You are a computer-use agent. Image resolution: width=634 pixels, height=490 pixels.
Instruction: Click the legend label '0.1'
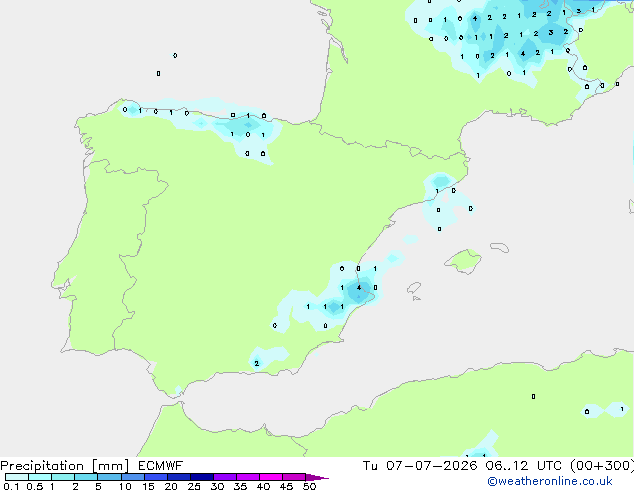coord(11,486)
